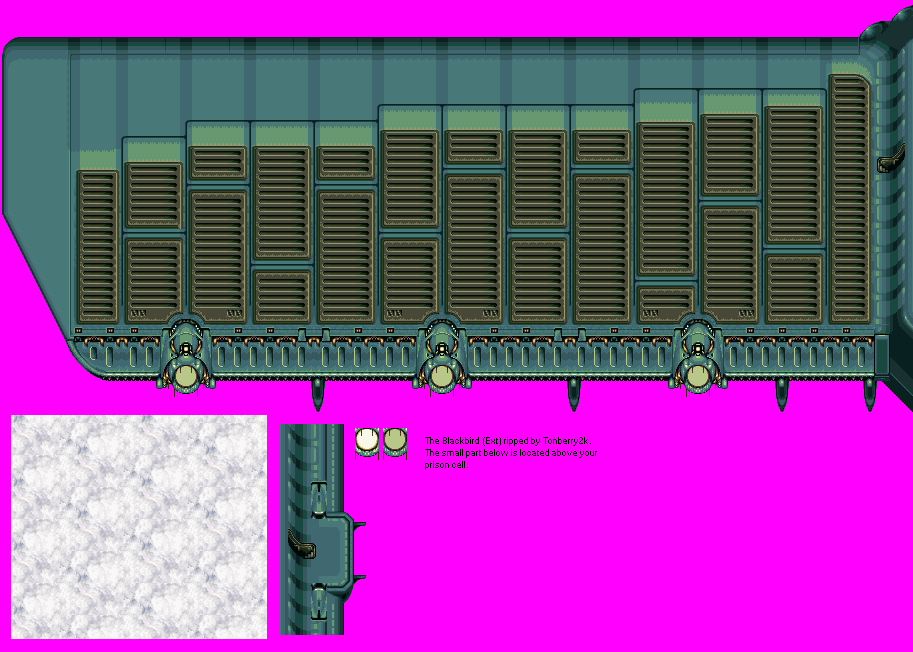Click the fin between left and middle engine pods
The width and height of the screenshot is (913, 652).
pyautogui.click(x=317, y=395)
